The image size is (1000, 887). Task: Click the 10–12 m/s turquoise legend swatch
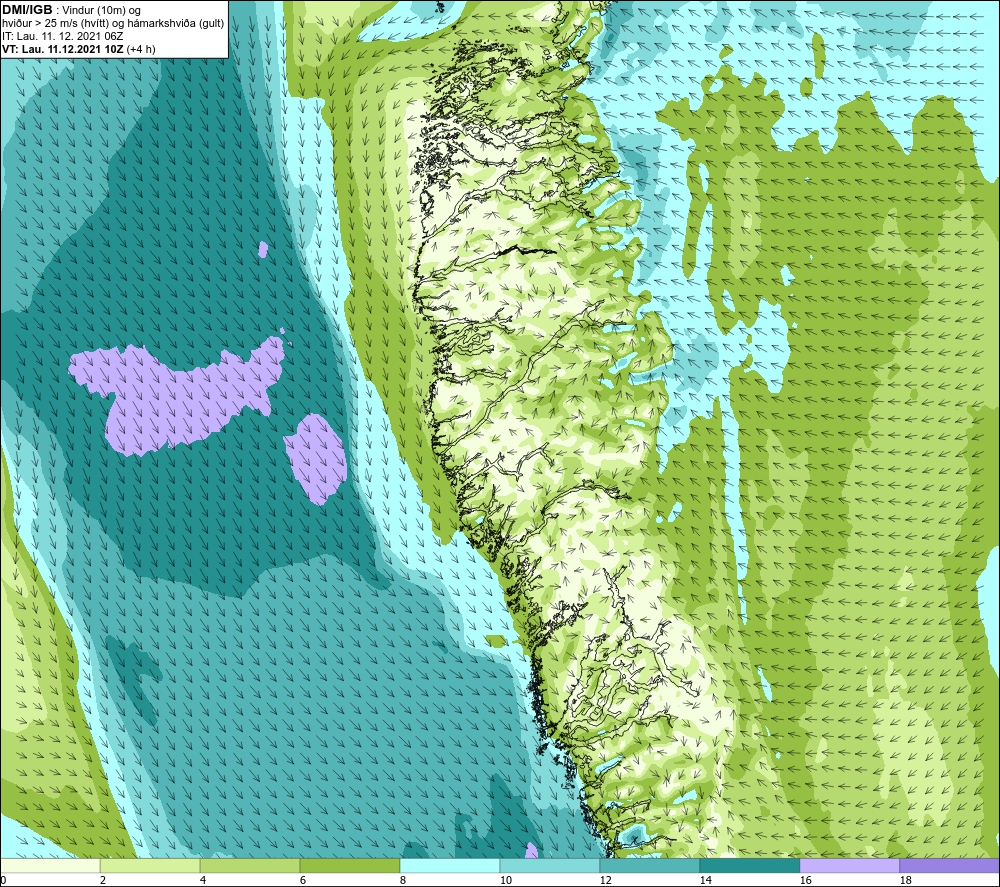[550, 865]
